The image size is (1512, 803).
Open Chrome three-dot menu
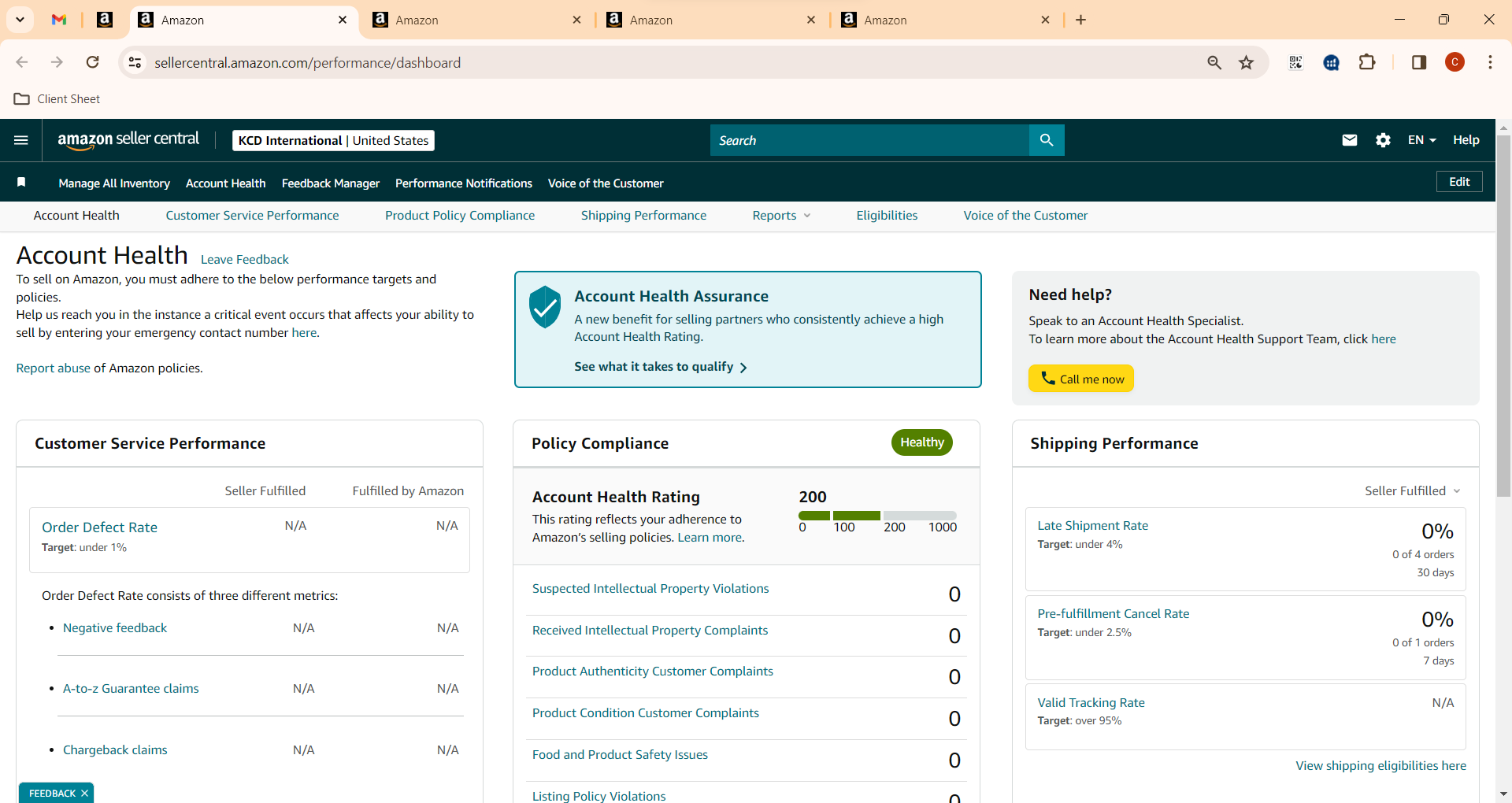(x=1490, y=62)
